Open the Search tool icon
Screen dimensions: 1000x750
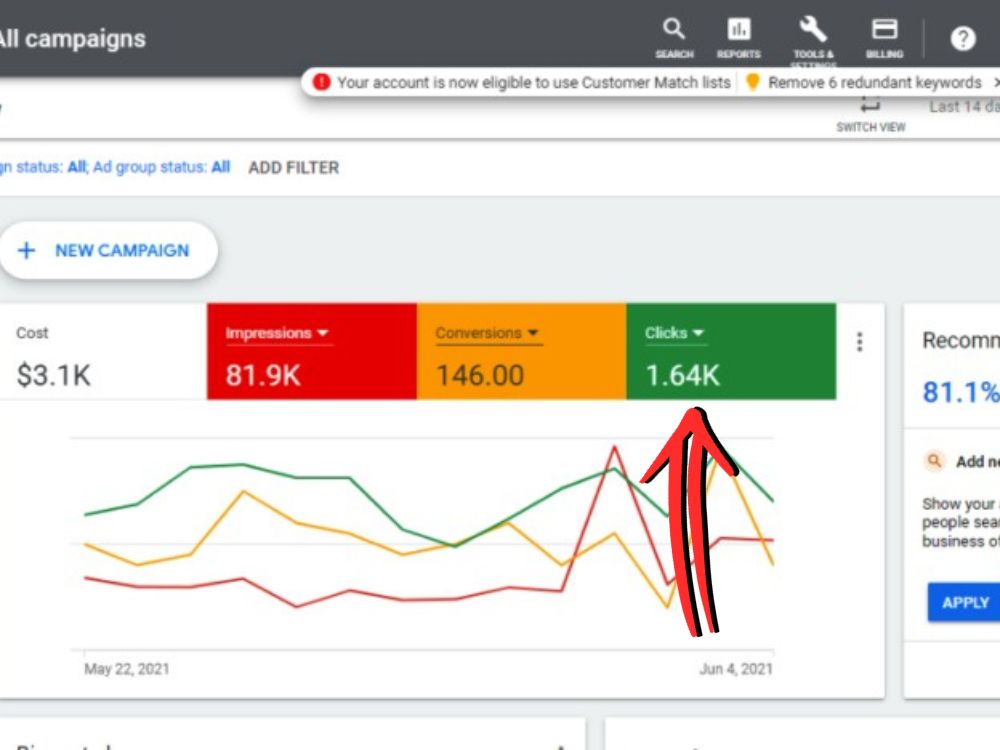[x=674, y=29]
